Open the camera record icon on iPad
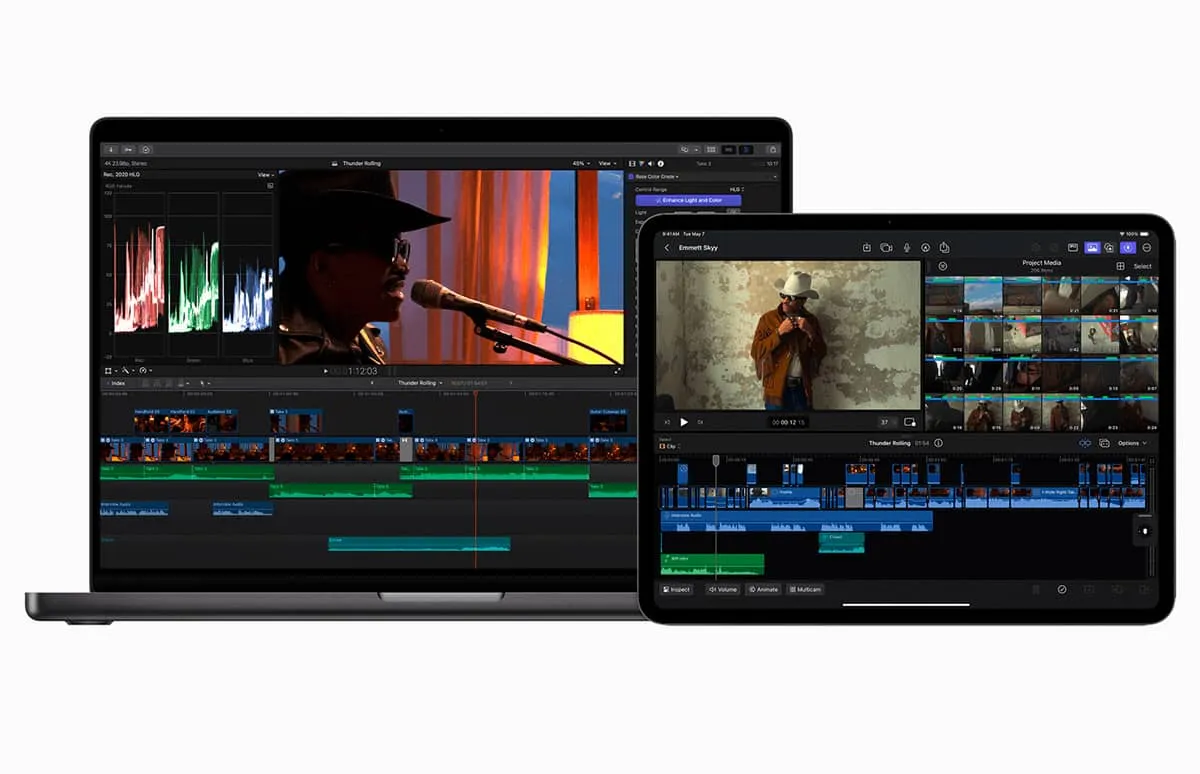 tap(886, 248)
